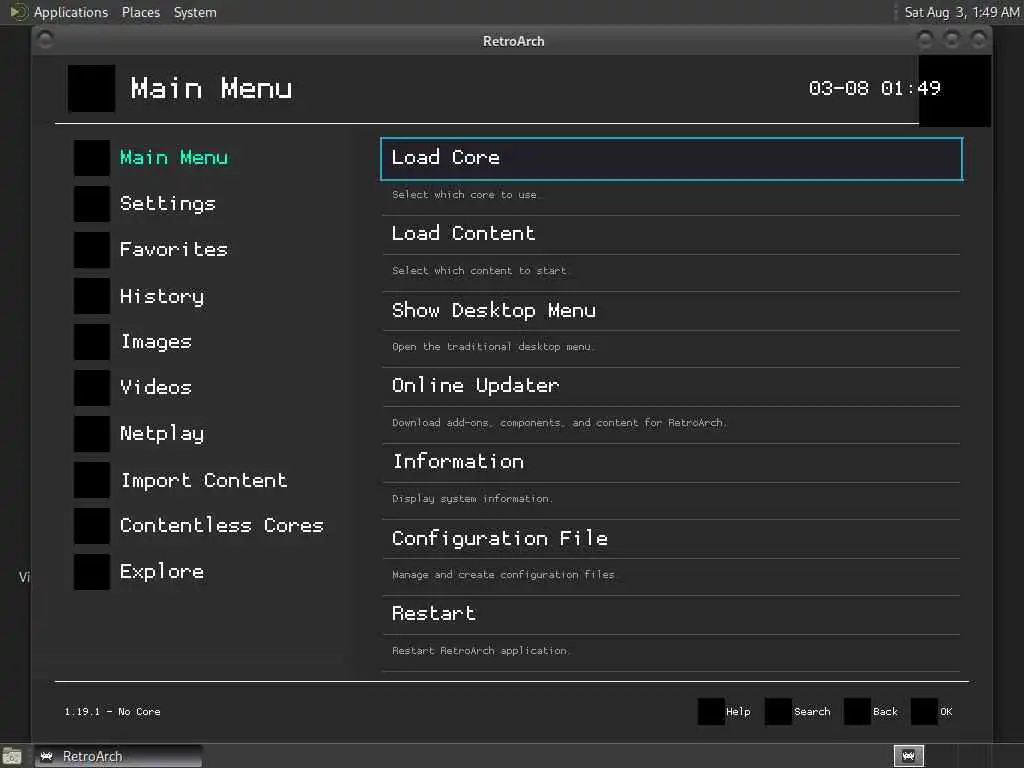1024x768 pixels.
Task: Click the icon beside Import Content in sidebar
Action: (x=91, y=480)
